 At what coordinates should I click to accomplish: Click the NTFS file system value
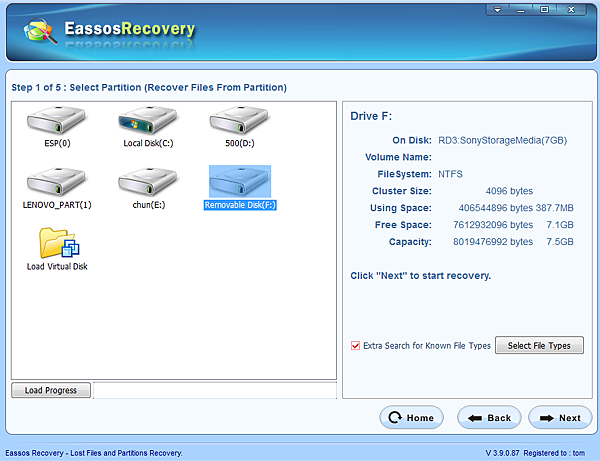(x=450, y=174)
